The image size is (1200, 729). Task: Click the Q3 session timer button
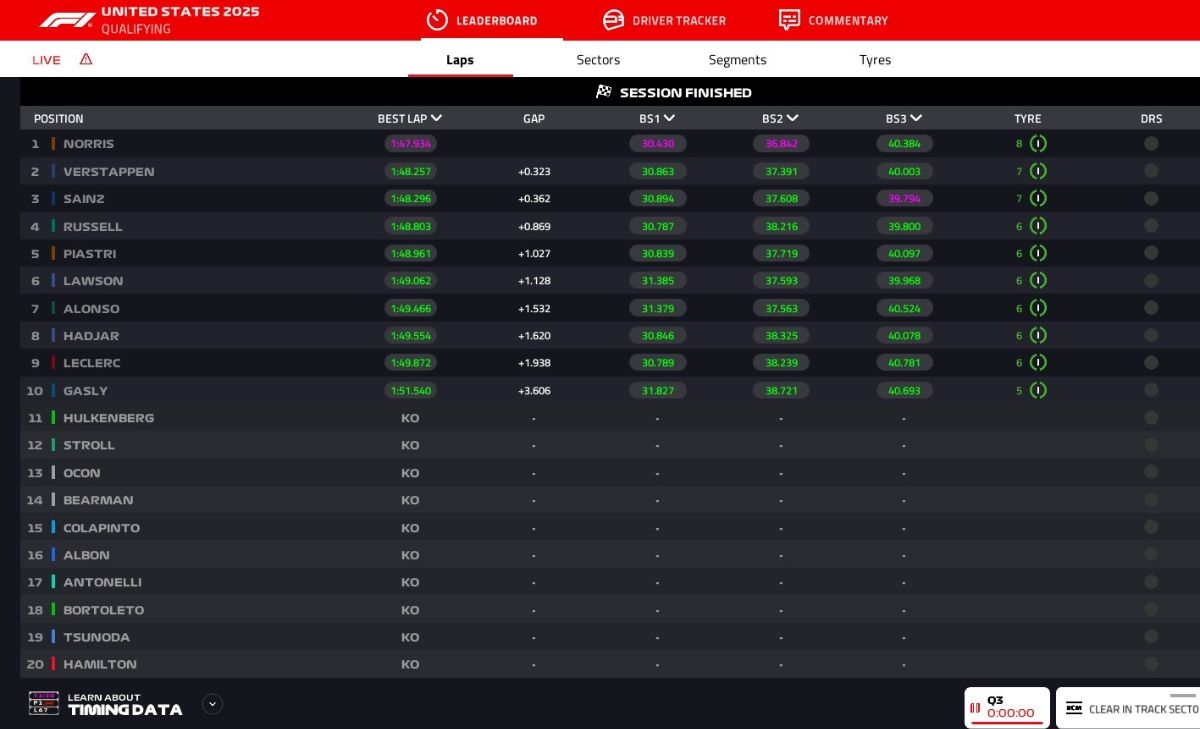(x=1006, y=707)
